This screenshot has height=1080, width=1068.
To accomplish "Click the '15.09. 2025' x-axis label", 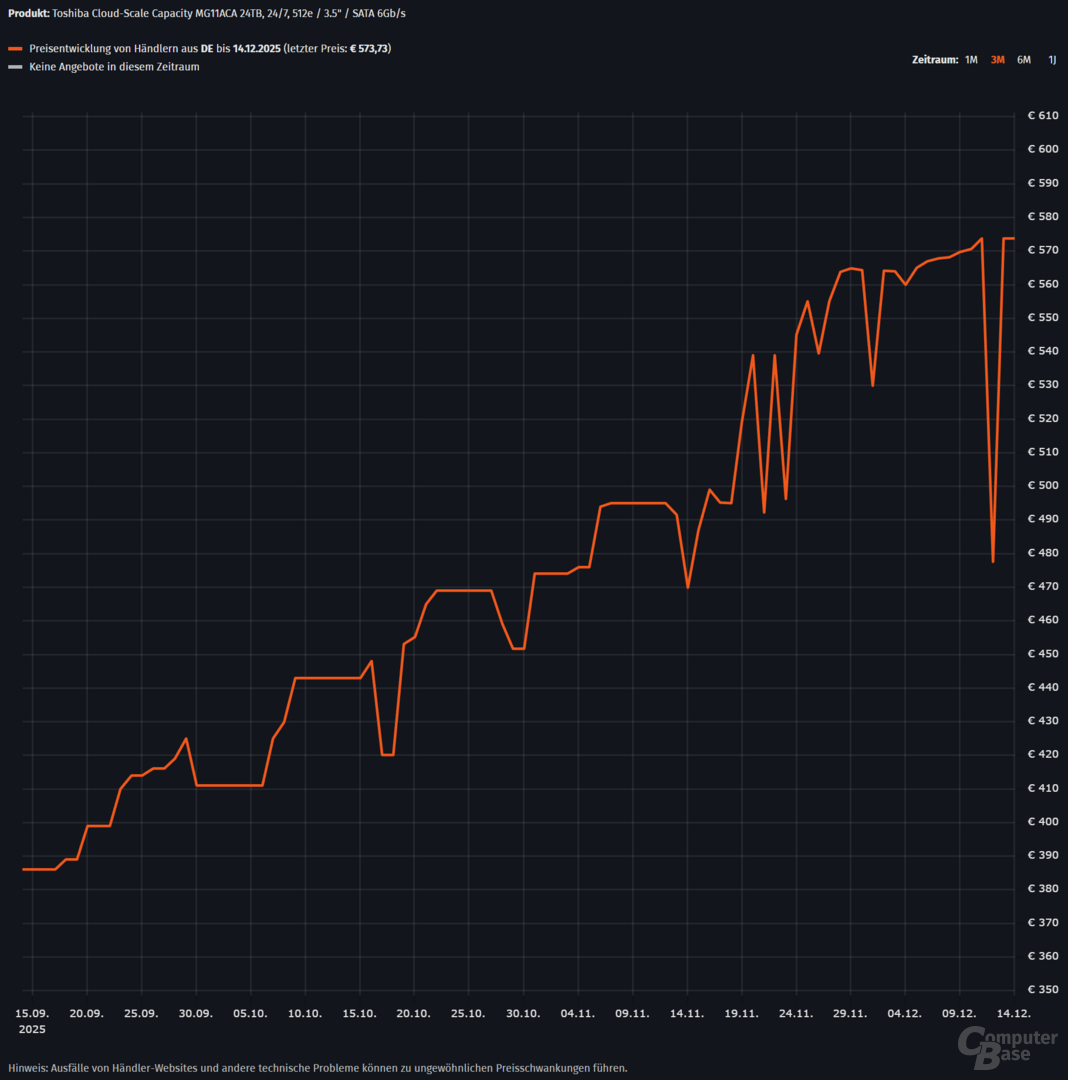I will 32,1020.
